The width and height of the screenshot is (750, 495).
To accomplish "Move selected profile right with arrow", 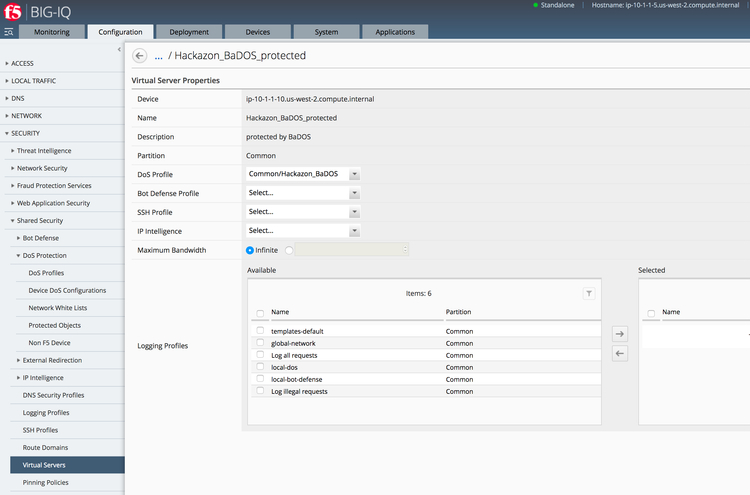I will [620, 333].
